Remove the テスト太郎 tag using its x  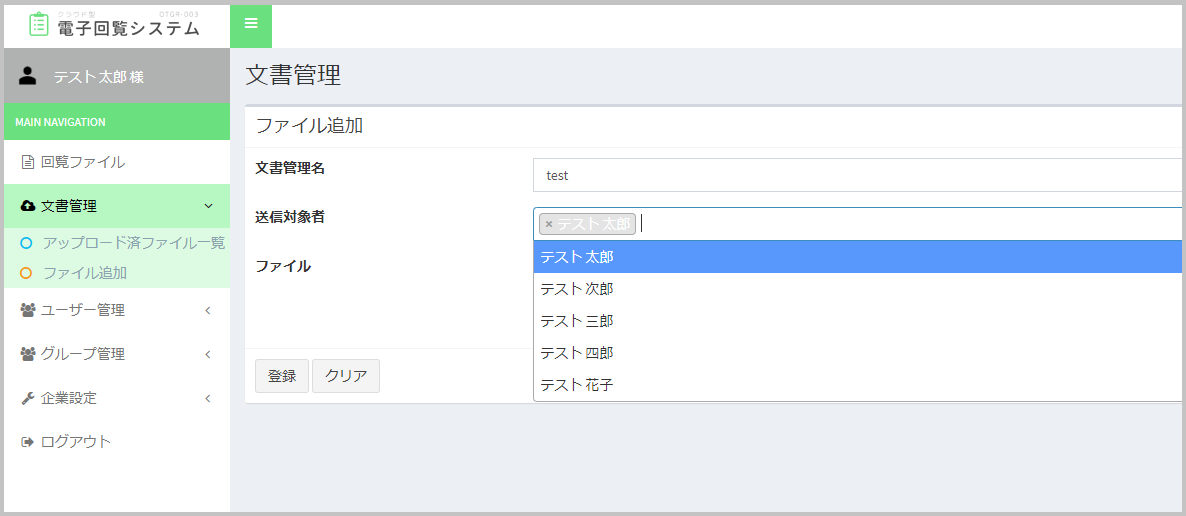coord(548,224)
